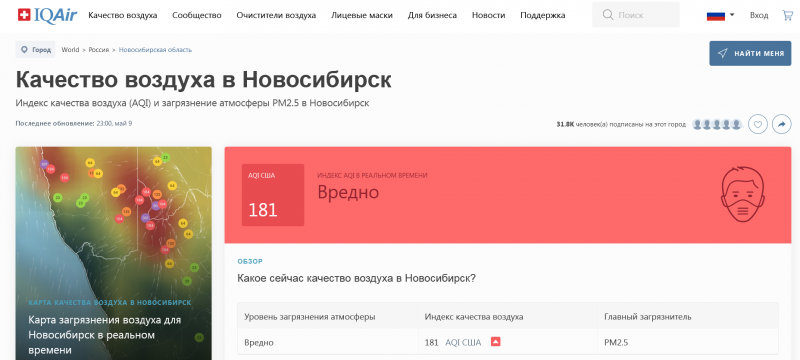Viewport: 800px width, 360px height.
Task: Click the search magnifier icon
Action: pyautogui.click(x=608, y=15)
